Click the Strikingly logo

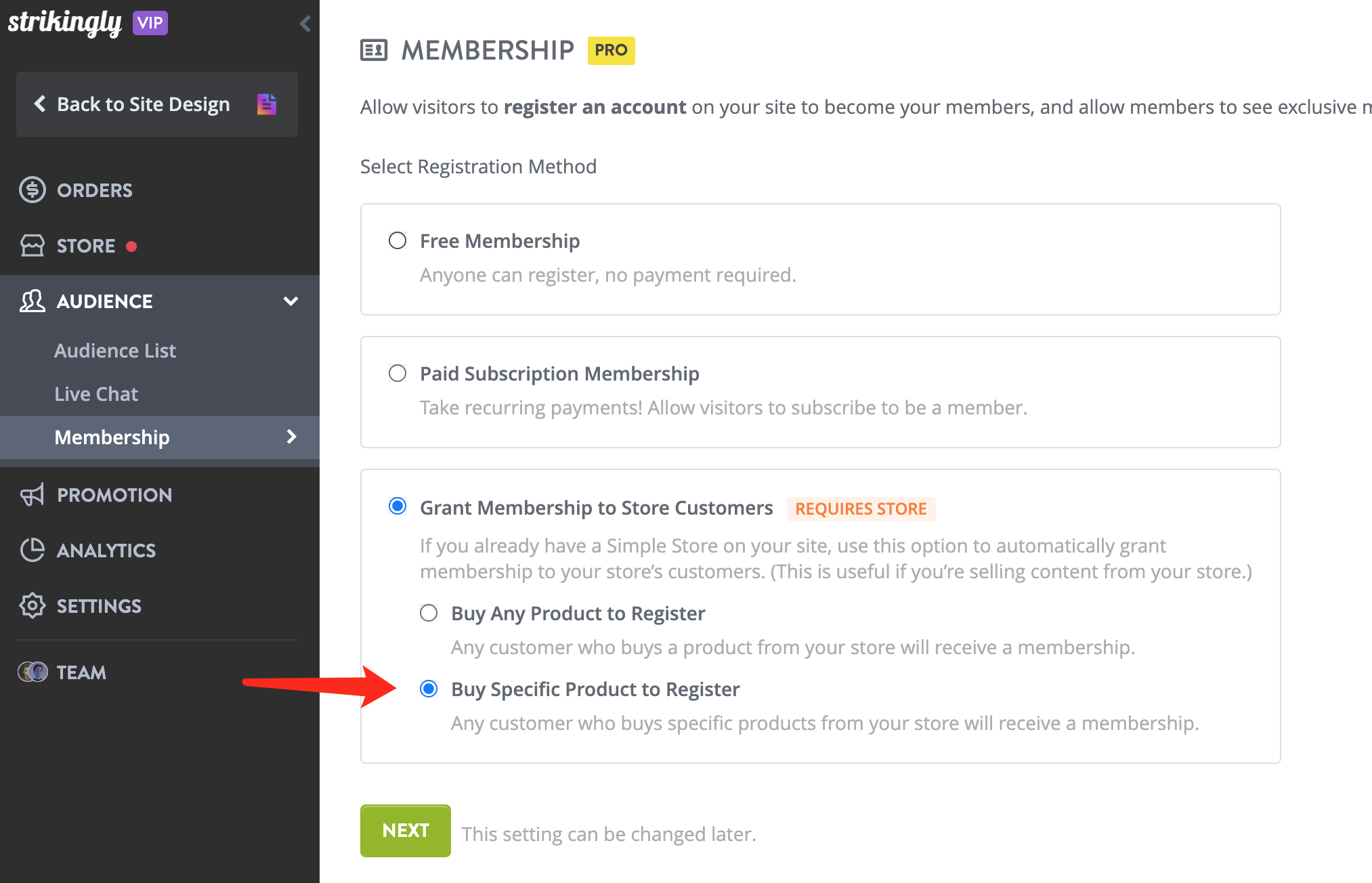[65, 23]
